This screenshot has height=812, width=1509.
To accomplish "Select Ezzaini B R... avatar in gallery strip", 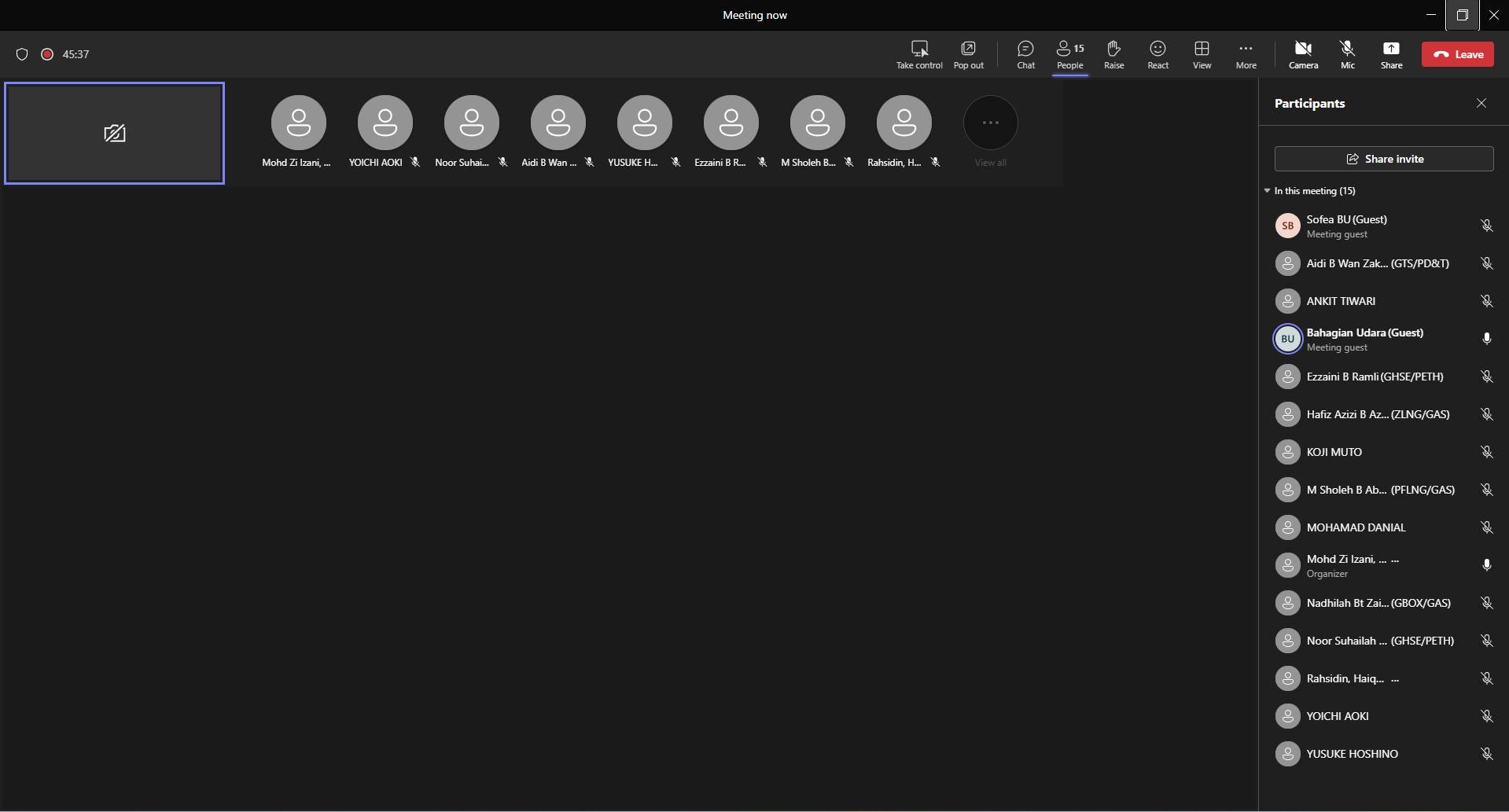I will pyautogui.click(x=731, y=123).
